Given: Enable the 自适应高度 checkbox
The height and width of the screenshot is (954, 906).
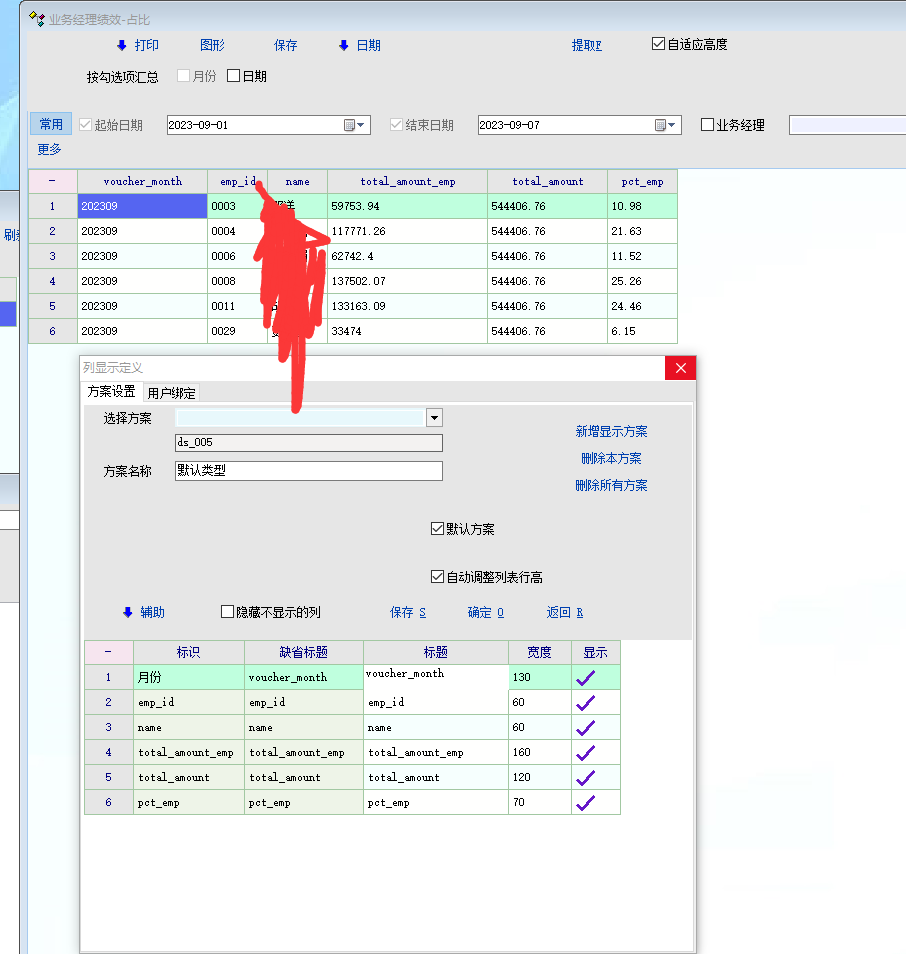Looking at the screenshot, I should tap(658, 44).
